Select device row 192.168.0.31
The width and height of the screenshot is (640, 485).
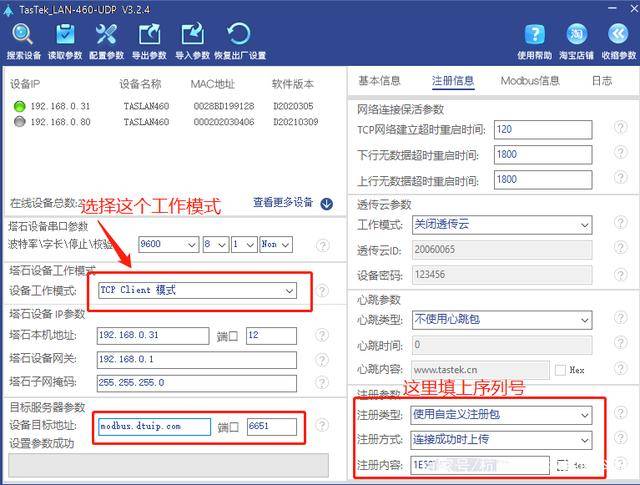[167, 106]
